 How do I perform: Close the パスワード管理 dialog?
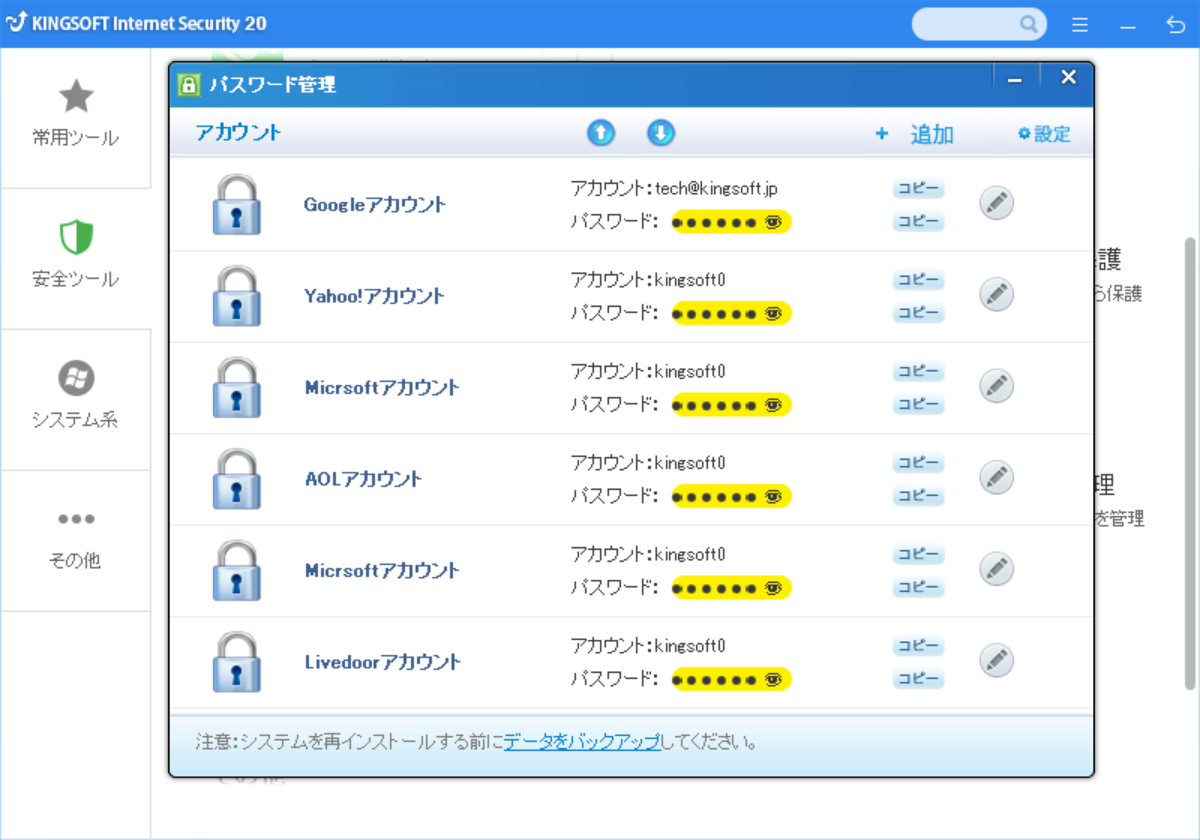coord(1068,77)
